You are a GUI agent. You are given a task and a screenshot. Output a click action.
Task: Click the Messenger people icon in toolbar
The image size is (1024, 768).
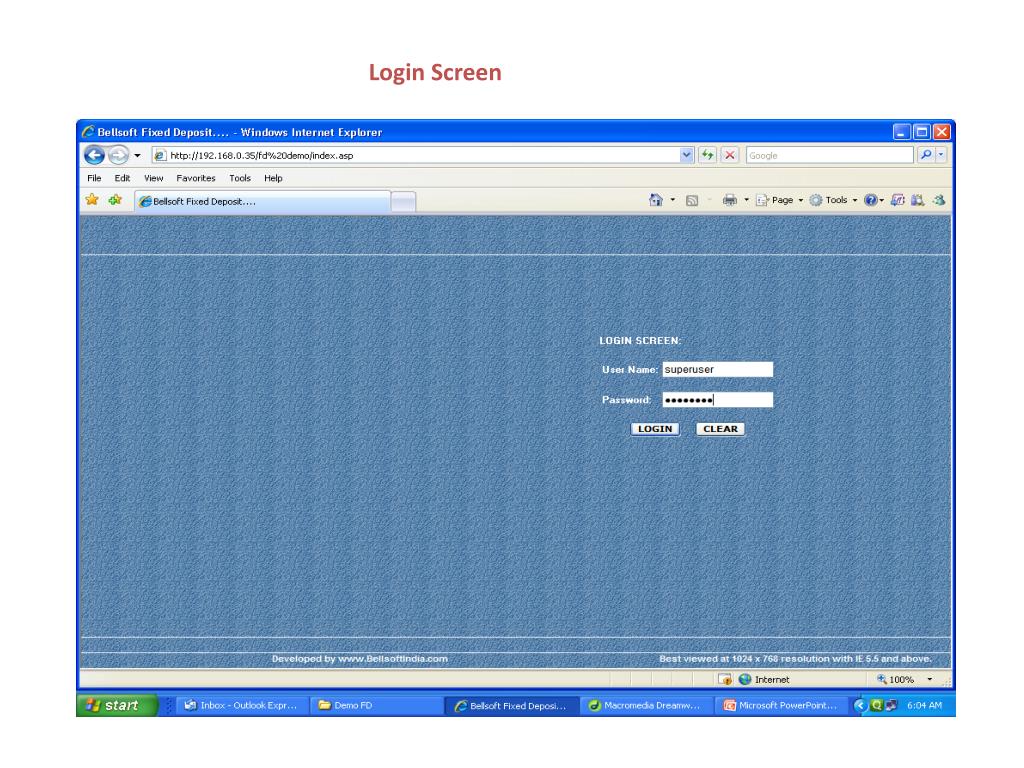939,200
